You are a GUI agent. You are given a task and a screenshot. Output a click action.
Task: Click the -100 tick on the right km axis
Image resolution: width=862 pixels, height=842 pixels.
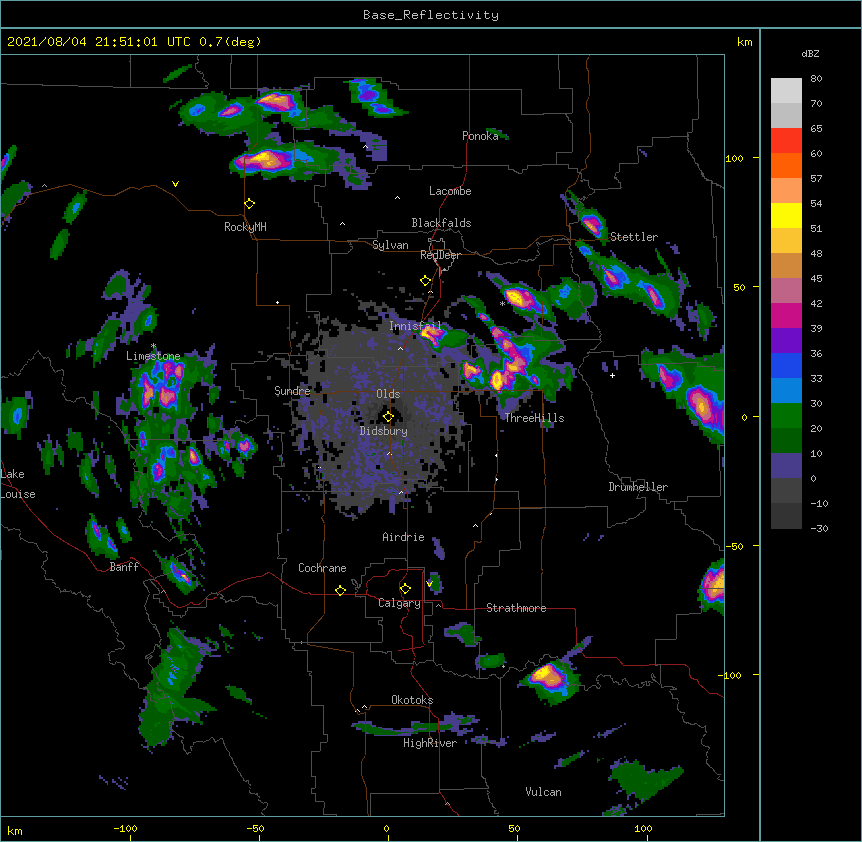click(x=730, y=675)
